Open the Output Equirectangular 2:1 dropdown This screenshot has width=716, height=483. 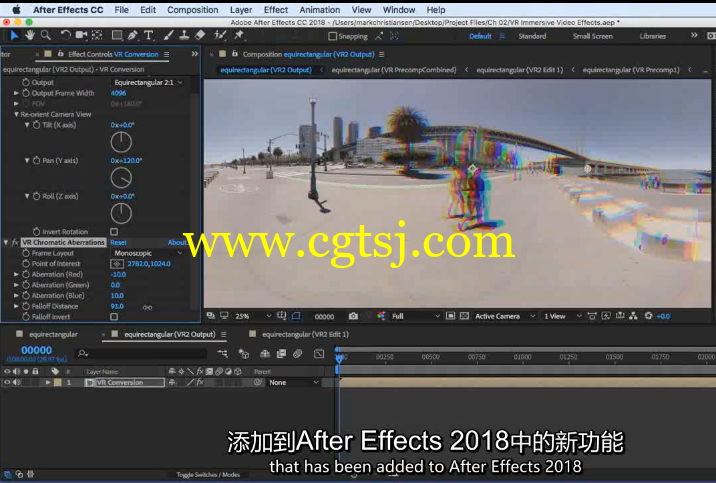coord(148,83)
